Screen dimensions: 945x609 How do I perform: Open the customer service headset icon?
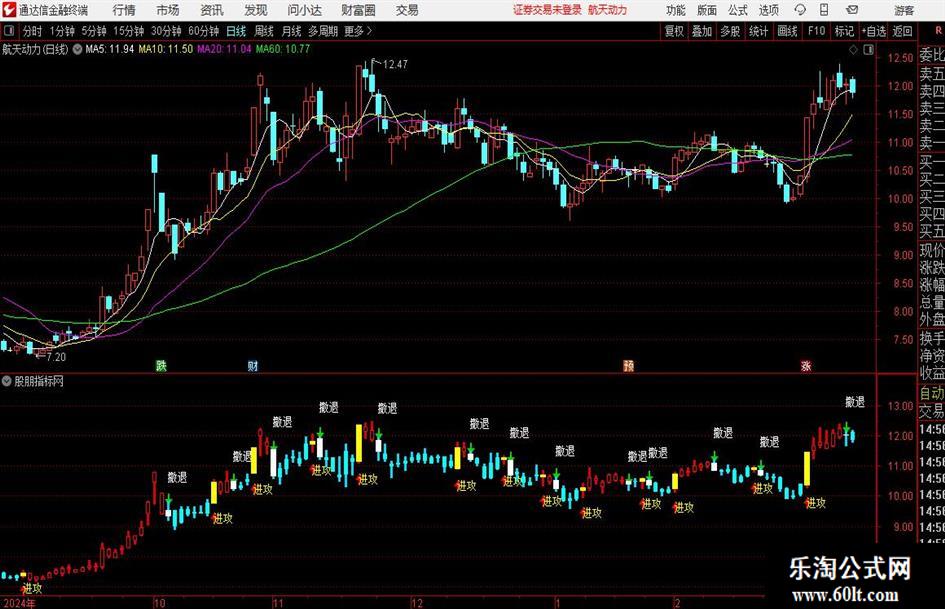[x=800, y=10]
